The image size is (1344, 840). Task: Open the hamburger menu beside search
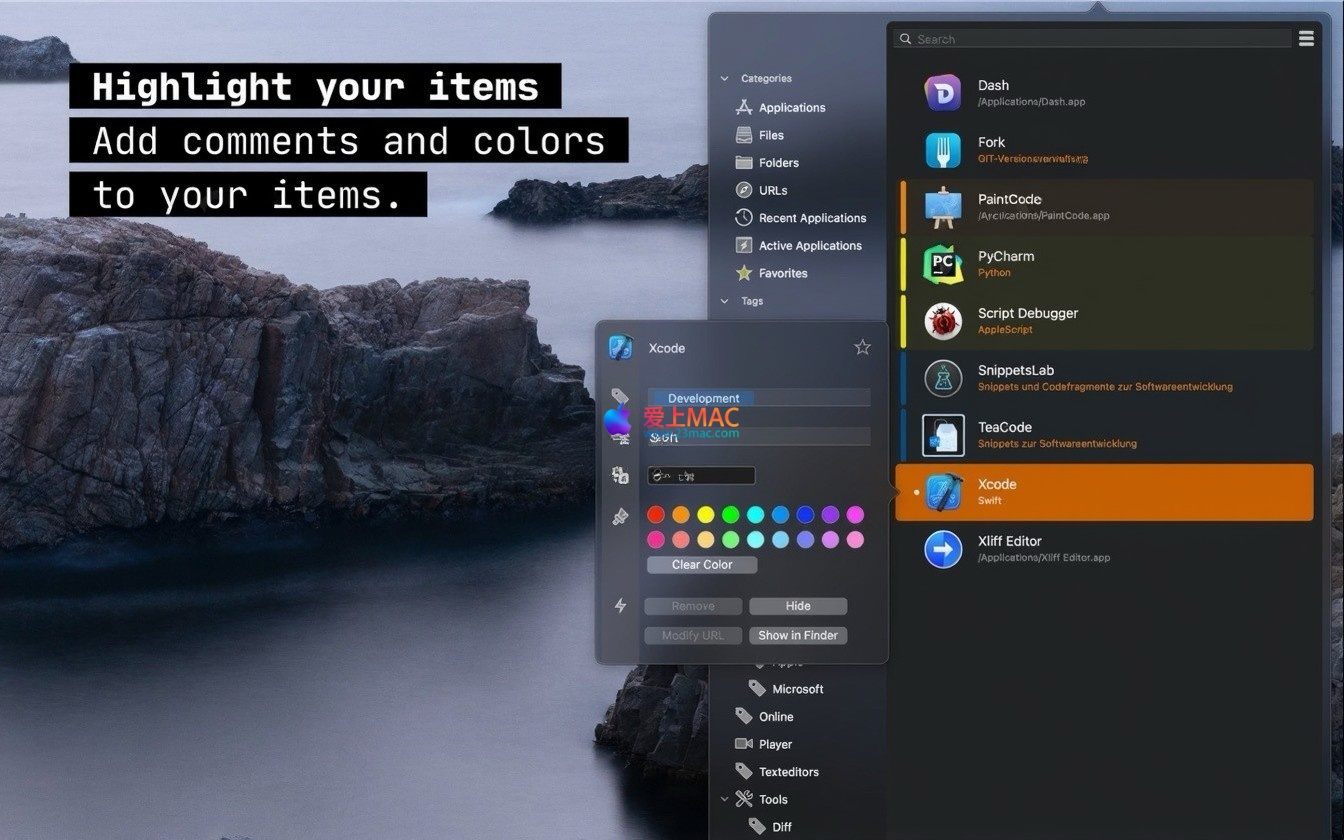click(x=1306, y=39)
